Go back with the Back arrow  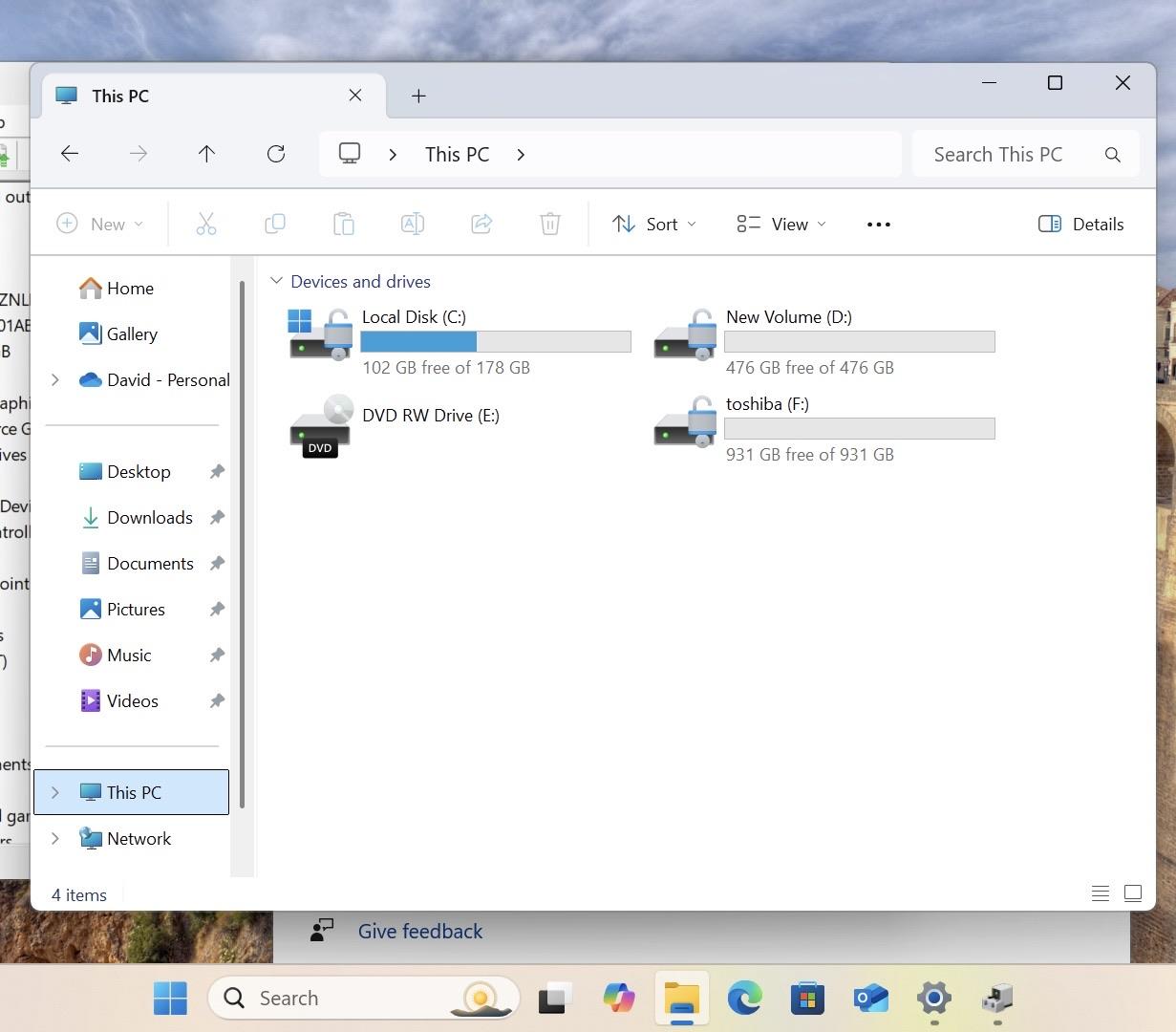pyautogui.click(x=70, y=154)
